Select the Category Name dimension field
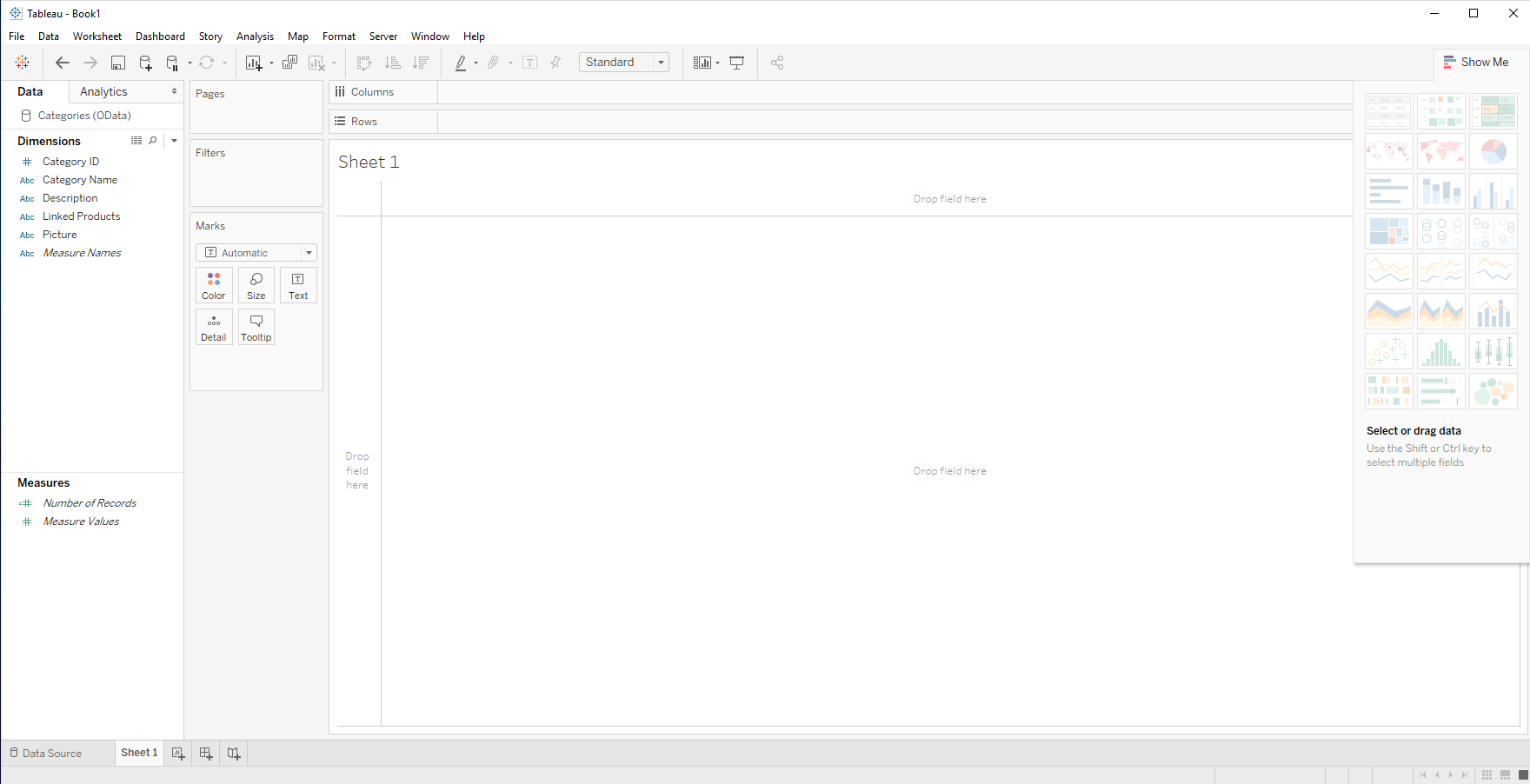 pos(80,180)
